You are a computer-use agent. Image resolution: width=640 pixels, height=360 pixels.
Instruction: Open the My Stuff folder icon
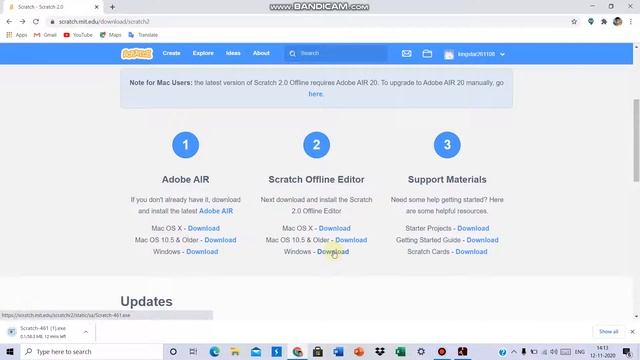coord(427,53)
